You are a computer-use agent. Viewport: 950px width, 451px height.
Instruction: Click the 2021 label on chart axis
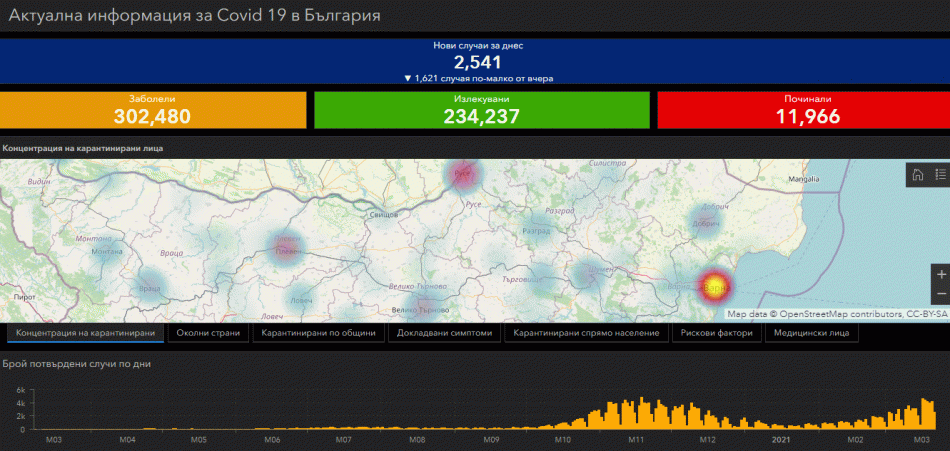pyautogui.click(x=780, y=439)
